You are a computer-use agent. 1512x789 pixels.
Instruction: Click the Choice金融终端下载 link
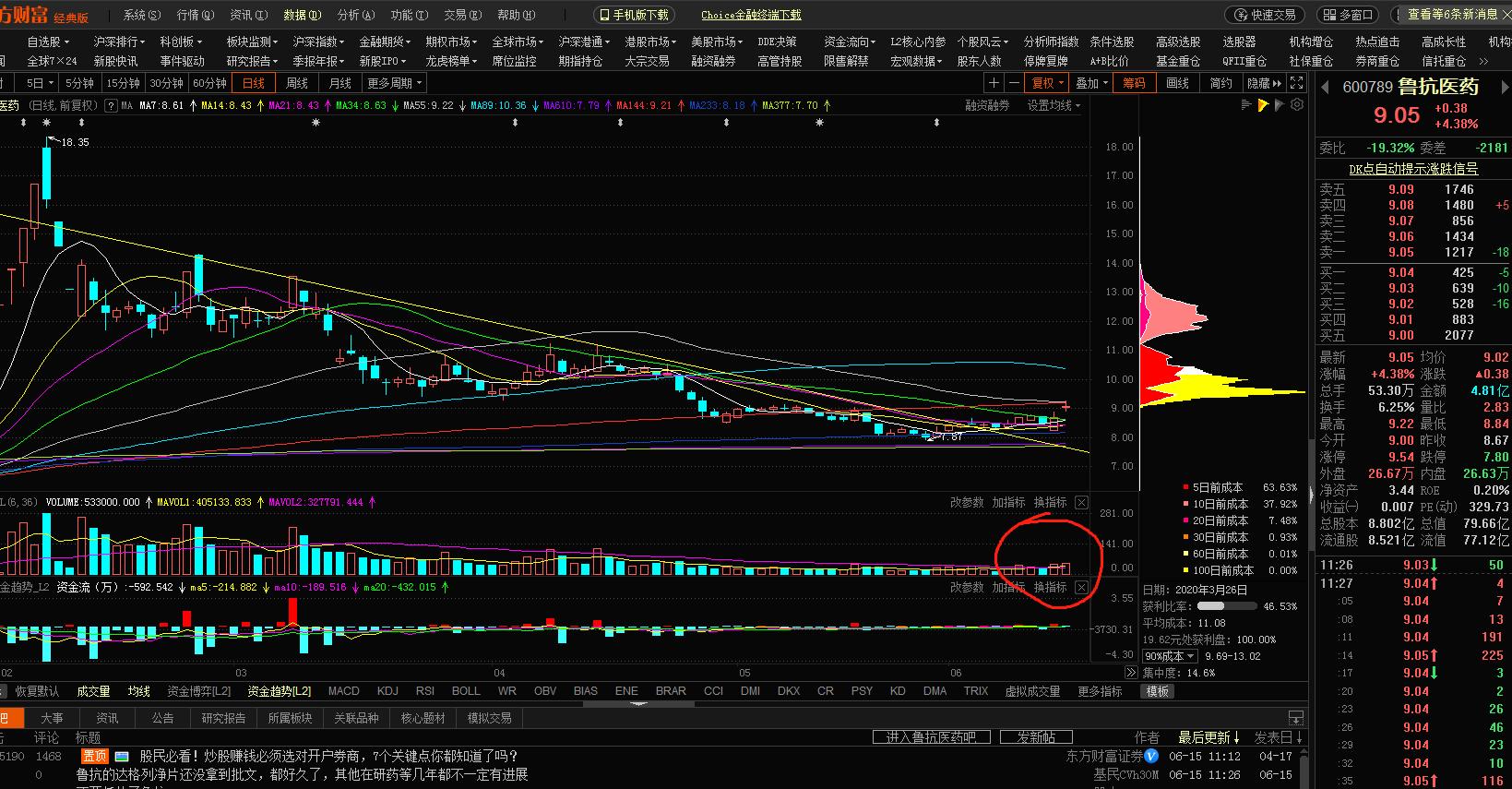[x=751, y=15]
